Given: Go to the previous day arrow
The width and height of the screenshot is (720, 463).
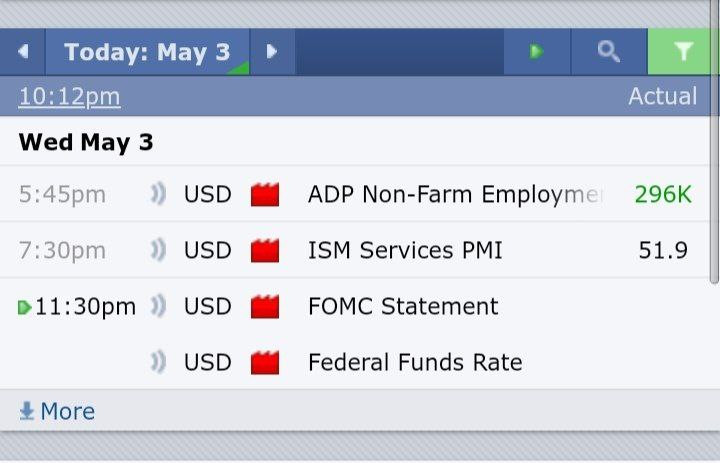Looking at the screenshot, I should click(x=23, y=52).
